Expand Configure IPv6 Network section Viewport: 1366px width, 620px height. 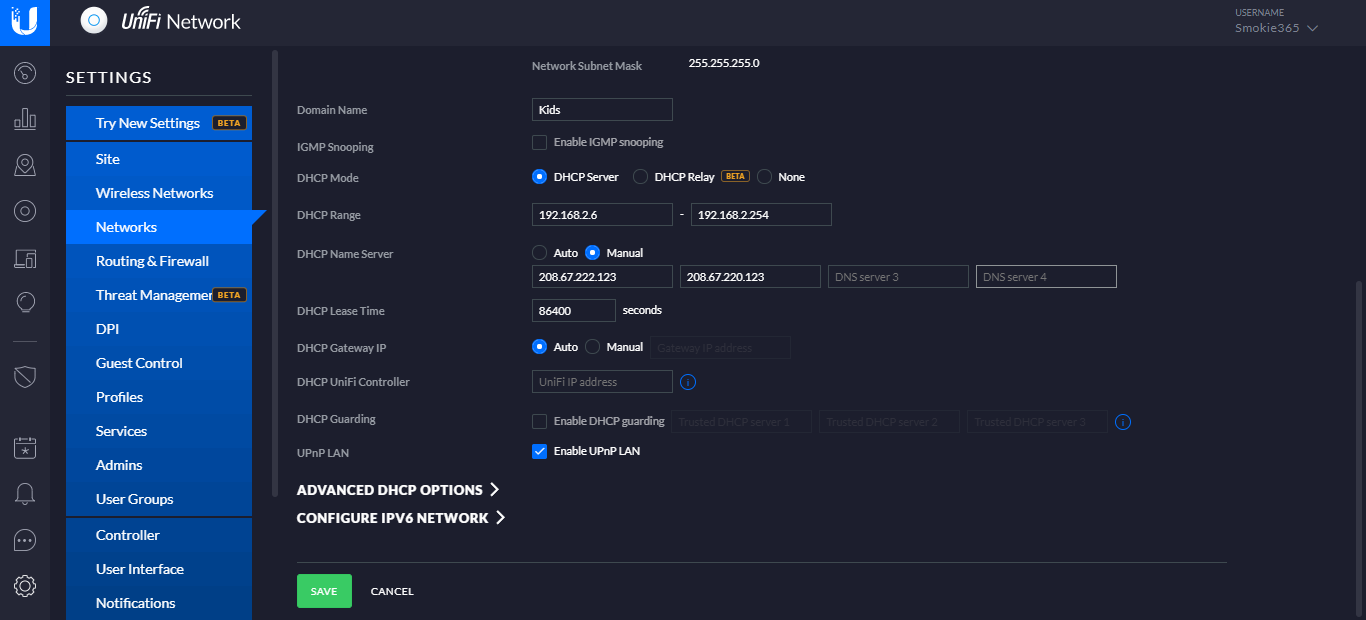pos(400,518)
